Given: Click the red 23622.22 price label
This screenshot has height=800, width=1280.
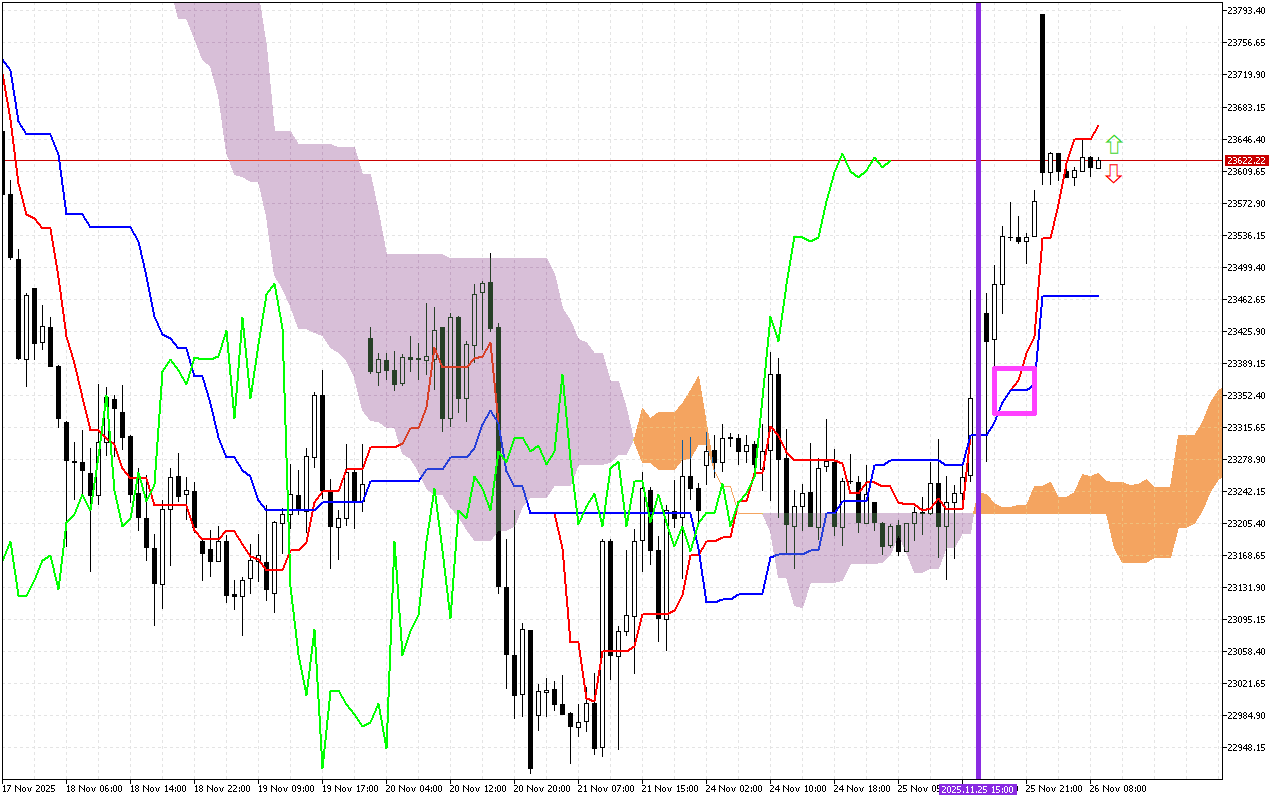Looking at the screenshot, I should point(1246,160).
